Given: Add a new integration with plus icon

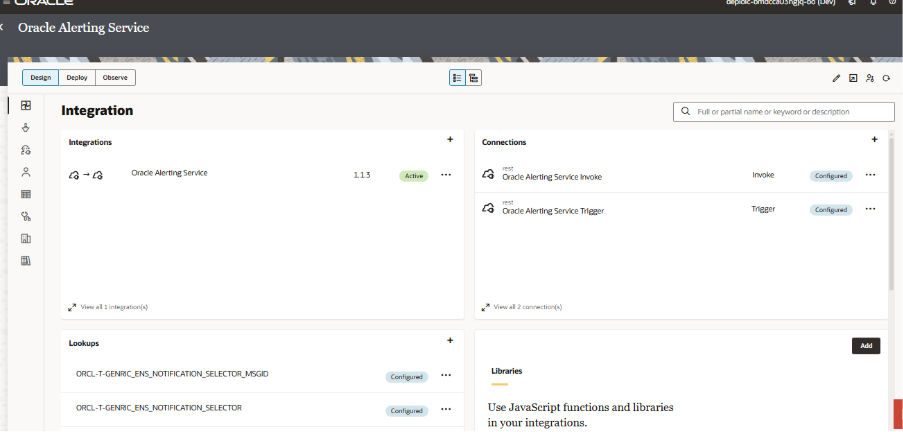Looking at the screenshot, I should point(450,139).
